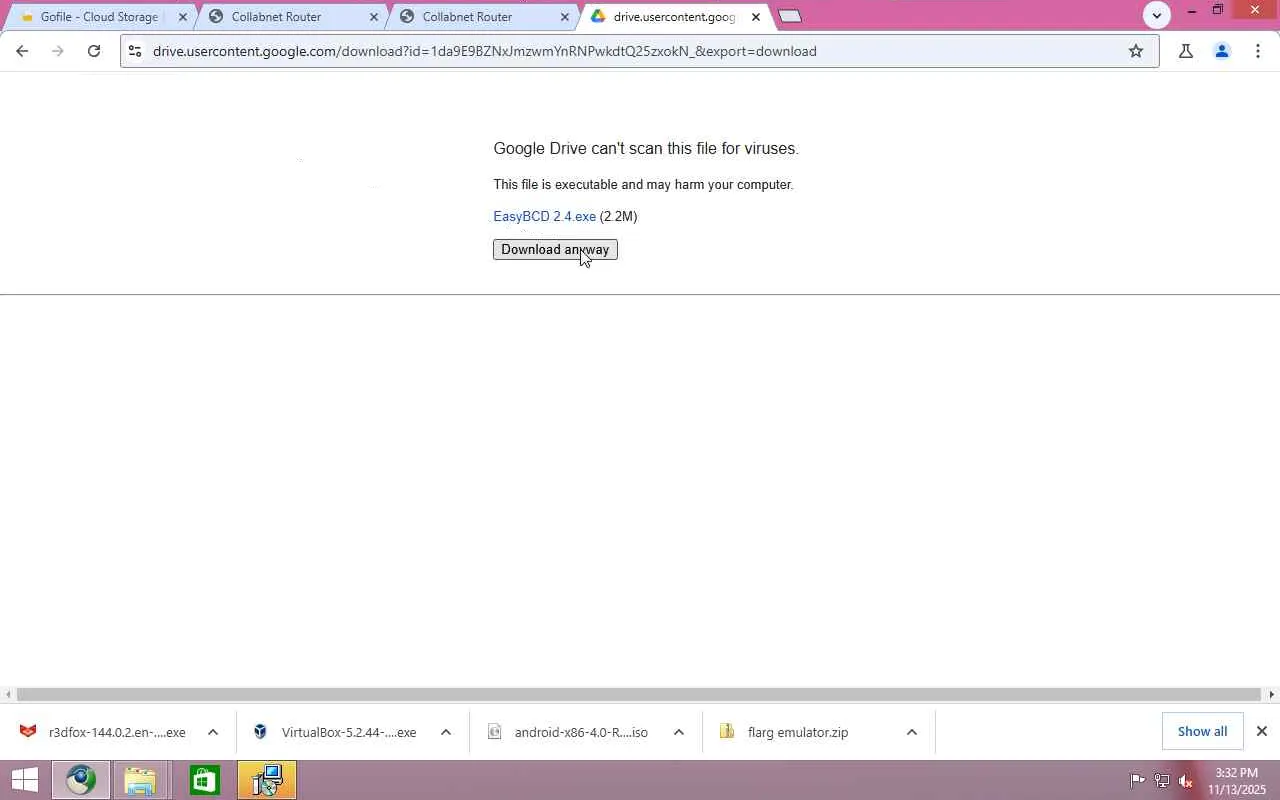The image size is (1280, 800).
Task: Open the Chrome Labs flask icon
Action: coord(1186,51)
